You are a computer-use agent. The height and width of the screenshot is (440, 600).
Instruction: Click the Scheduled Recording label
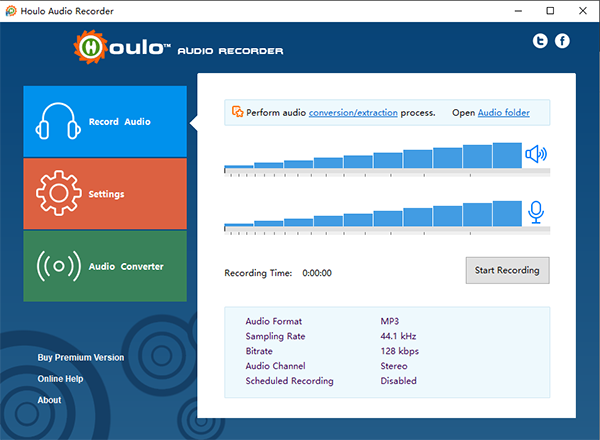(289, 381)
